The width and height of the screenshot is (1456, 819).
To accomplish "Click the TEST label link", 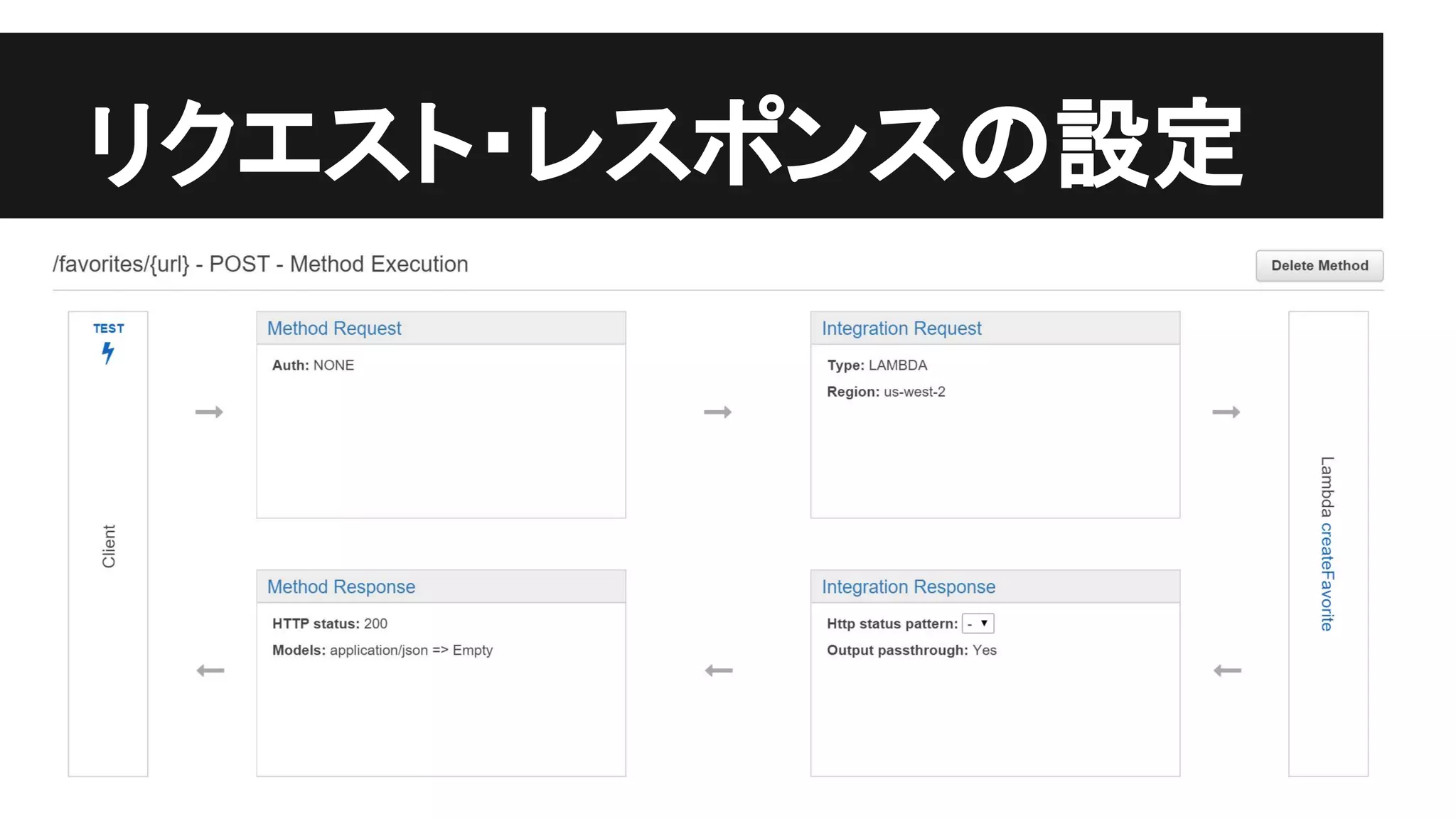I will (109, 328).
